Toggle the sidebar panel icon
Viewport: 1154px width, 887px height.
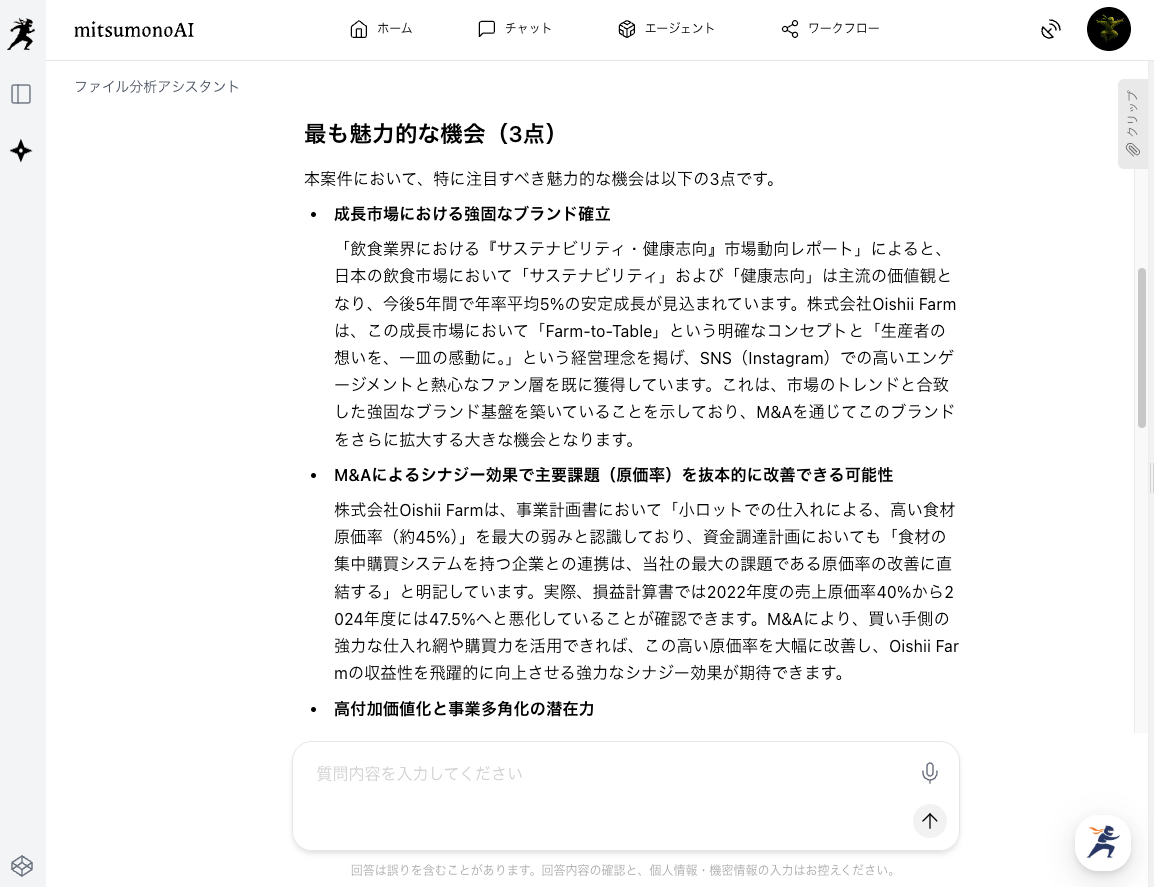pyautogui.click(x=21, y=94)
